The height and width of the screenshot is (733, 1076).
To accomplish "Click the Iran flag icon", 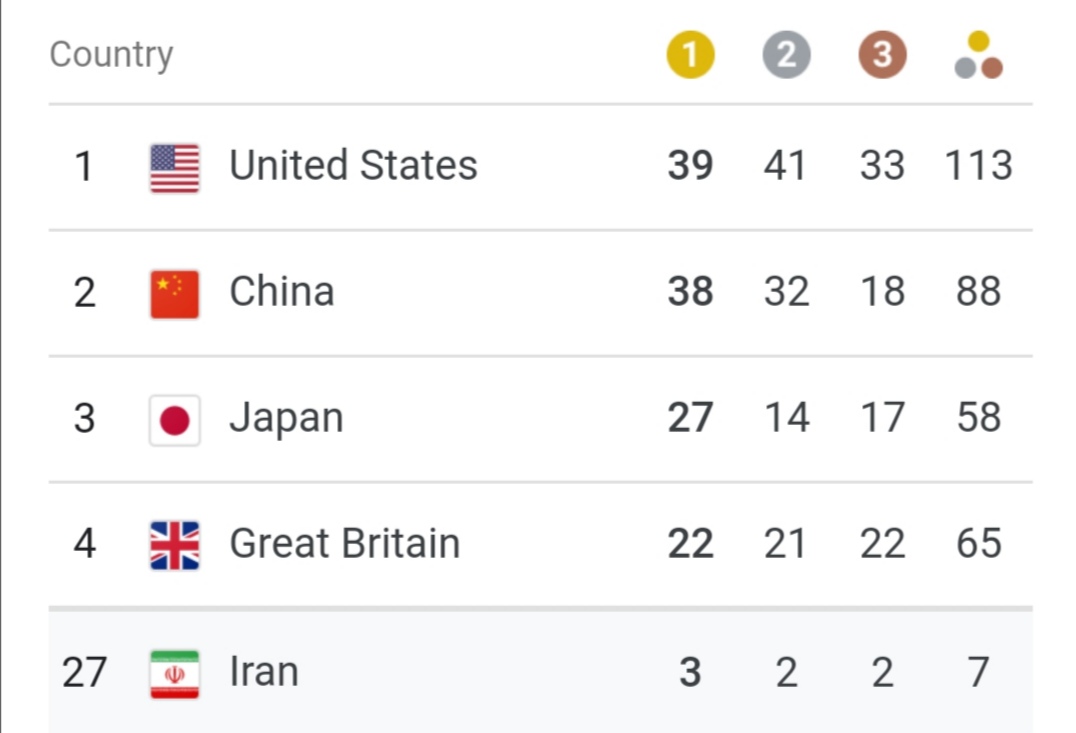I will tap(174, 672).
